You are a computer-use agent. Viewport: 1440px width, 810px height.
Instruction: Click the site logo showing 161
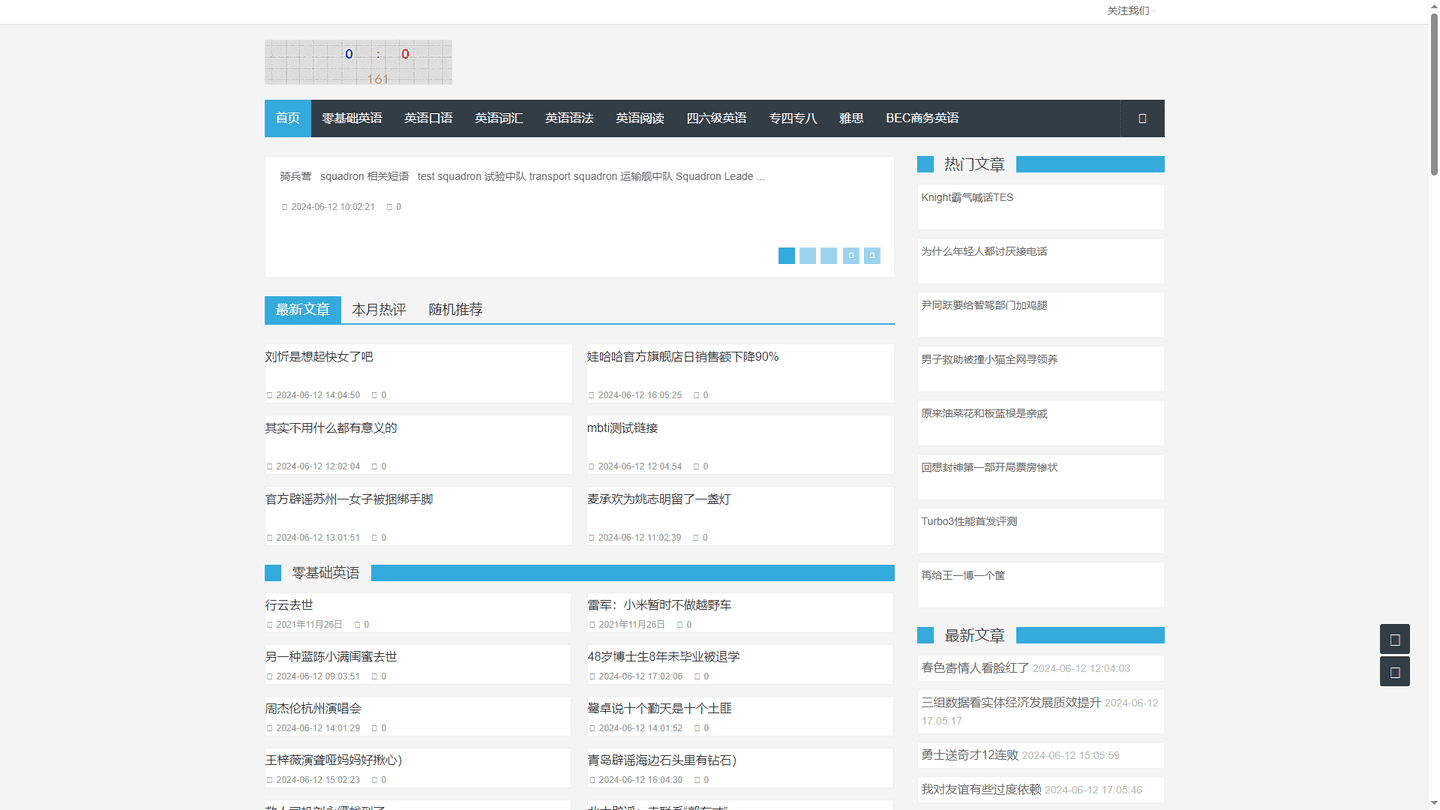pyautogui.click(x=358, y=63)
